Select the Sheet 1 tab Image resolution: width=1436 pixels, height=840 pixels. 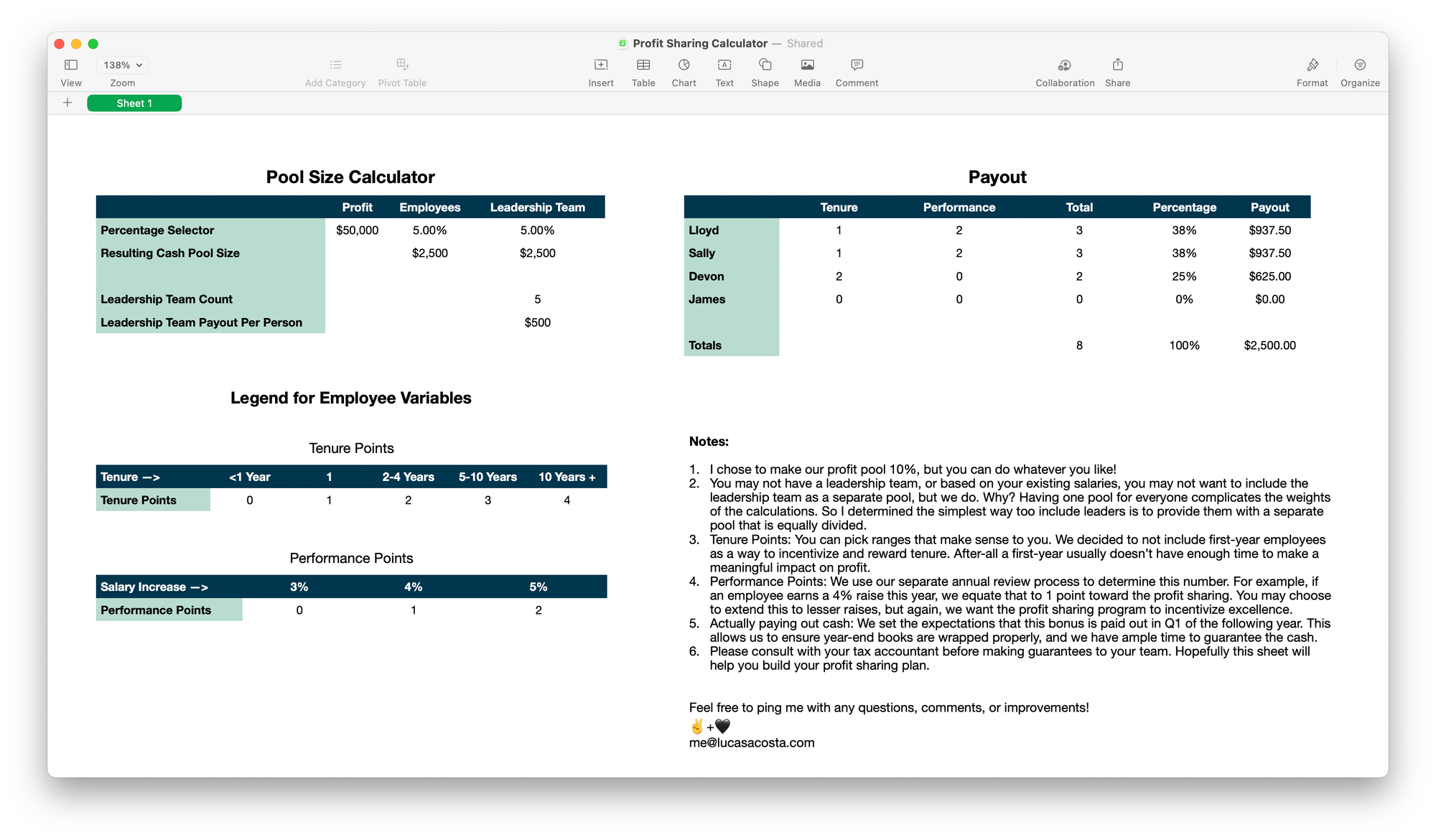pos(134,103)
